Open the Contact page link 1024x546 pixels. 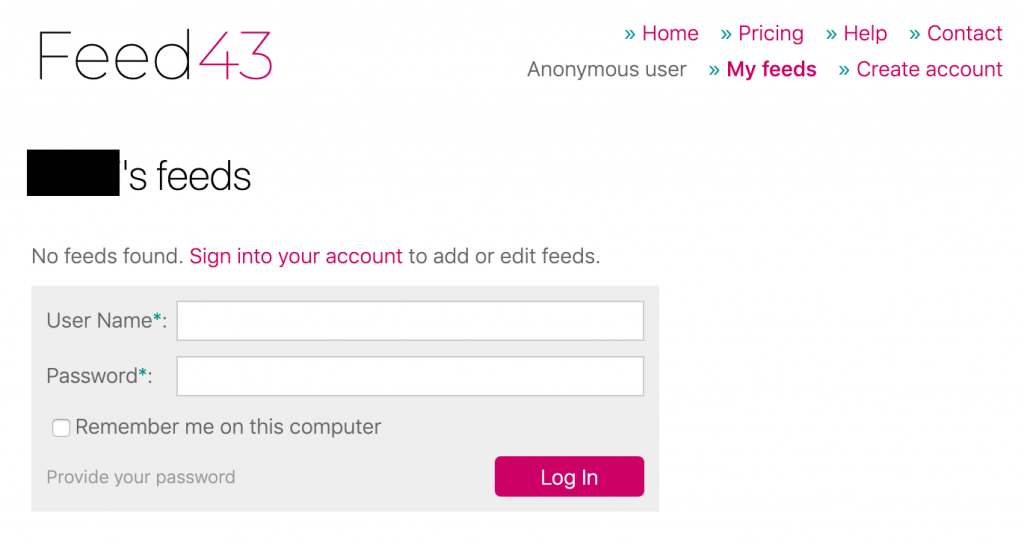pyautogui.click(x=965, y=33)
